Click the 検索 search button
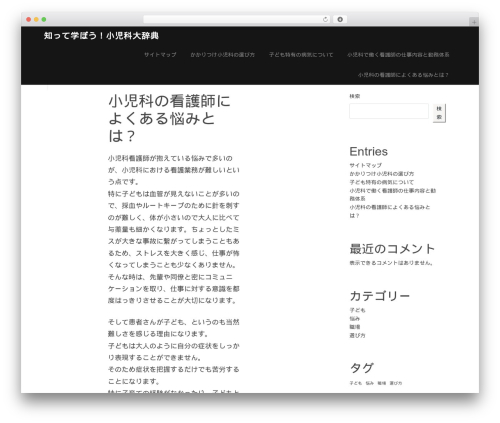Image resolution: width=500 pixels, height=423 pixels. pyautogui.click(x=439, y=113)
